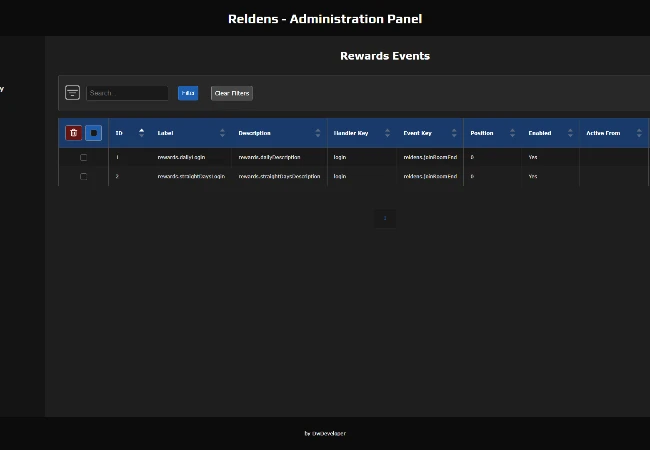Sort by Handler Key column arrows
The height and width of the screenshot is (450, 650).
(388, 133)
